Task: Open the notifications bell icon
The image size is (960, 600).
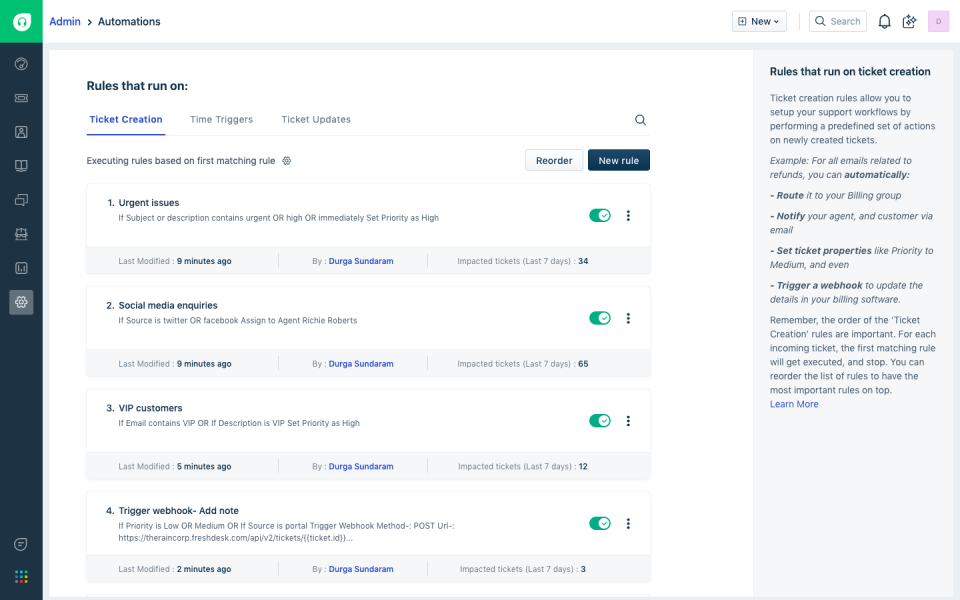Action: (884, 21)
